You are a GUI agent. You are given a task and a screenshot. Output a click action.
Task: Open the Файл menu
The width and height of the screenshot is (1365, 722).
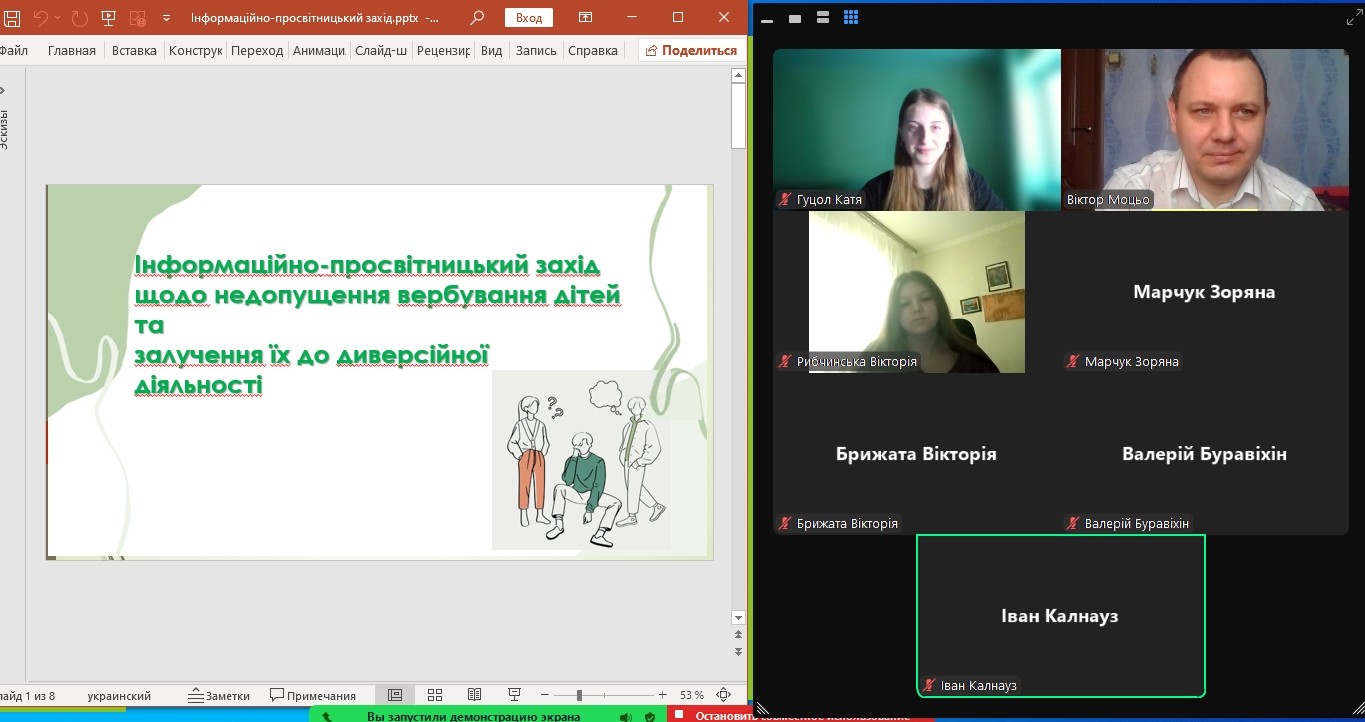click(x=13, y=50)
